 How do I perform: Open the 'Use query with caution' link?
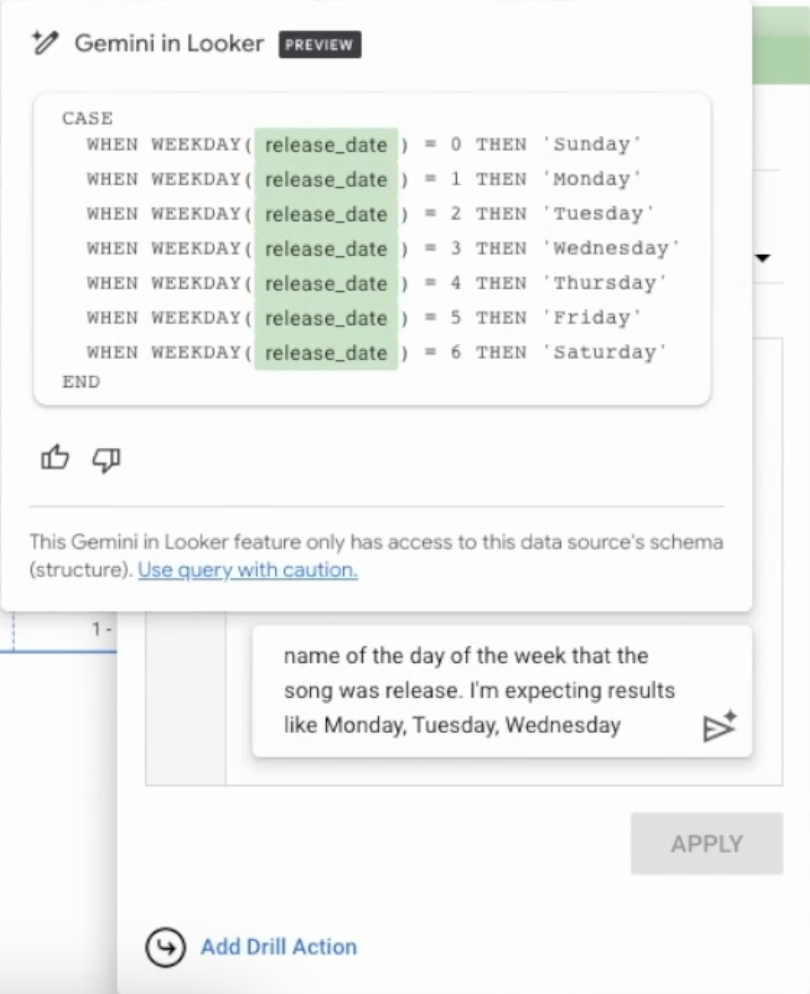pyautogui.click(x=247, y=570)
